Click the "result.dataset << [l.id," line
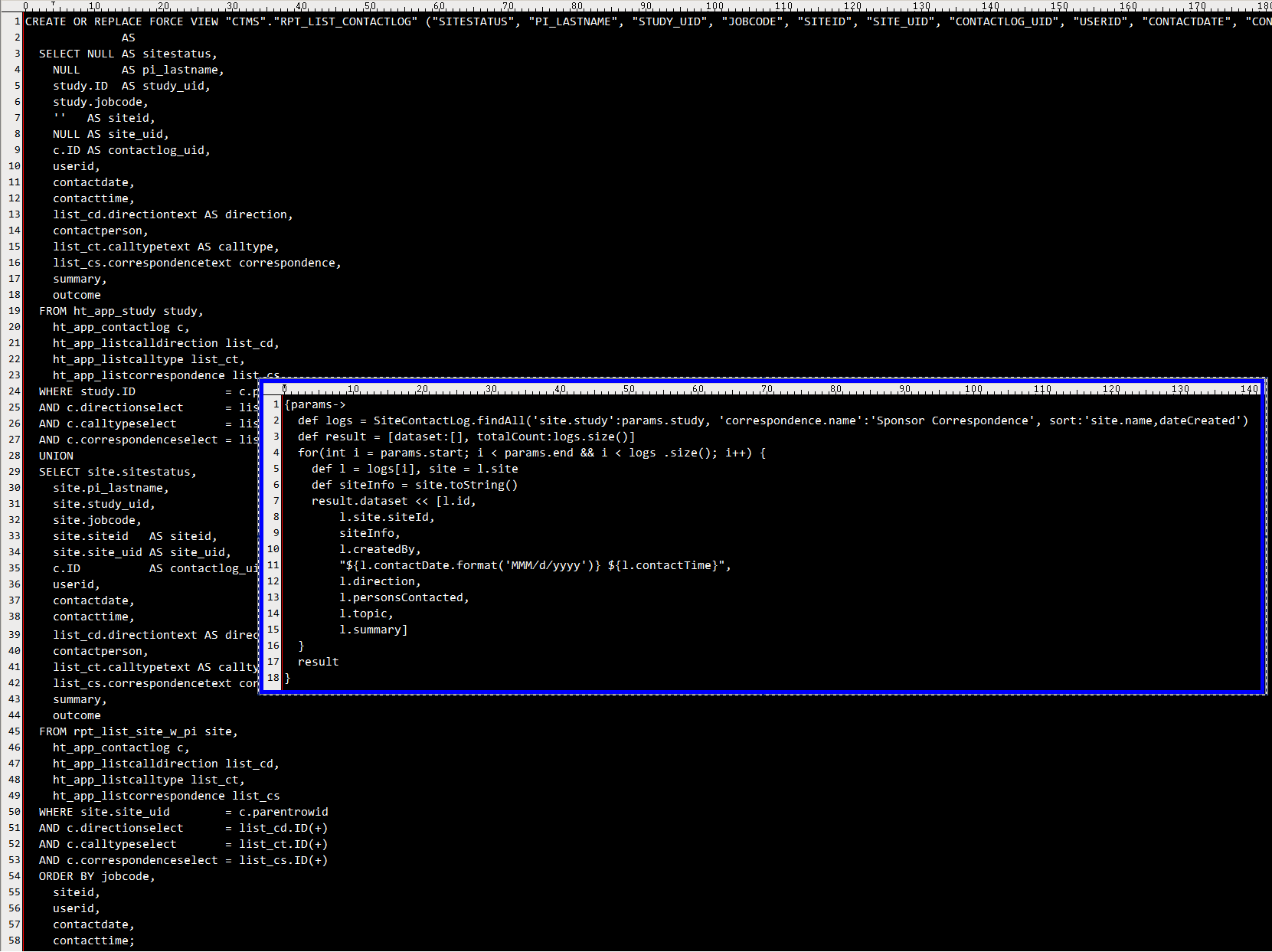This screenshot has height=952, width=1272. pos(394,501)
